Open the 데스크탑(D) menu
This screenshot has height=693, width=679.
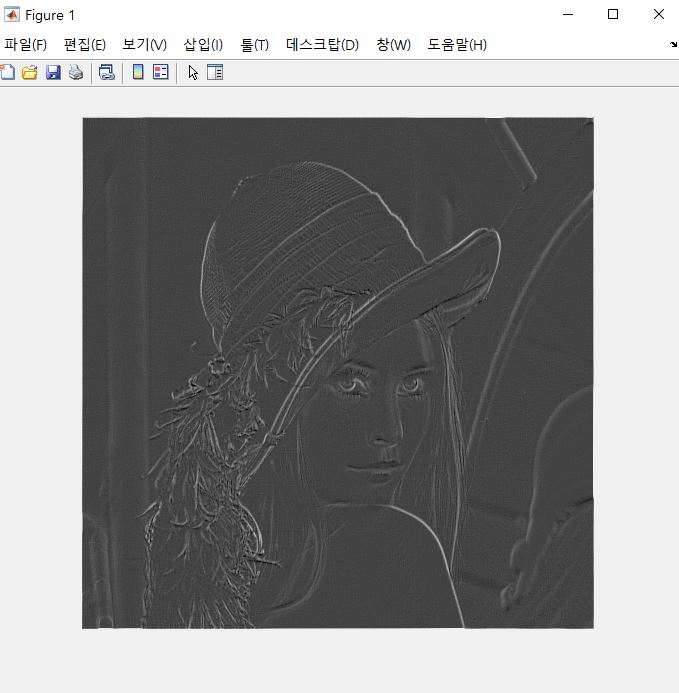coord(322,45)
